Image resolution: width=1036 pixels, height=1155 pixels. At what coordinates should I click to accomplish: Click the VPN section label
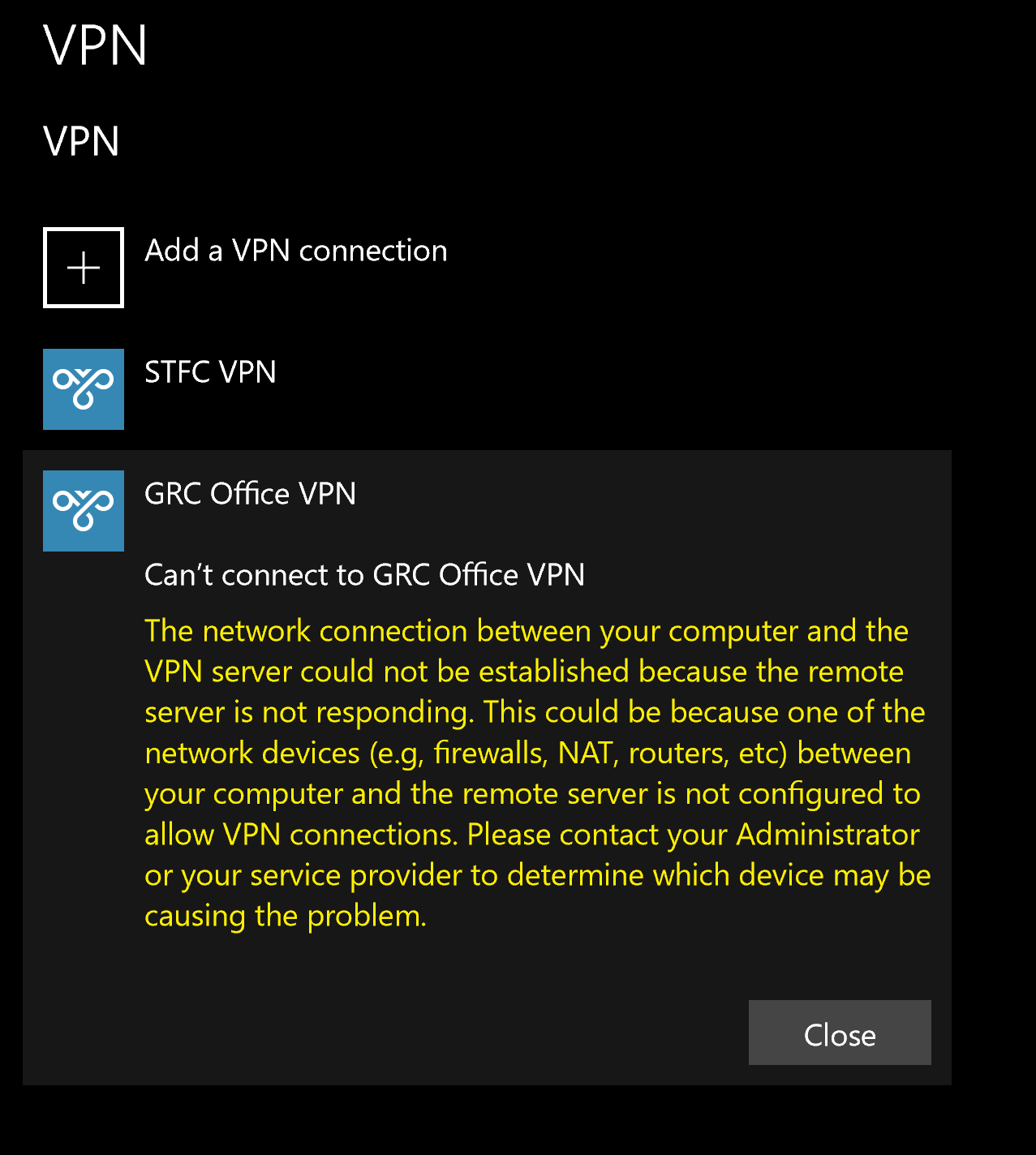(81, 142)
